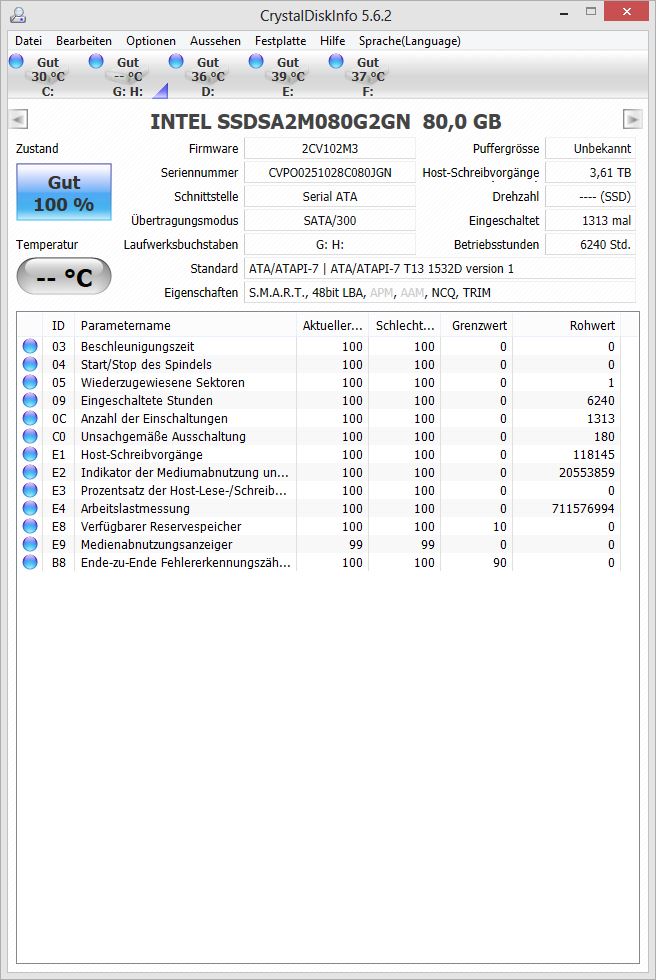Select drive C: status orb at 30 °C

pos(16,61)
